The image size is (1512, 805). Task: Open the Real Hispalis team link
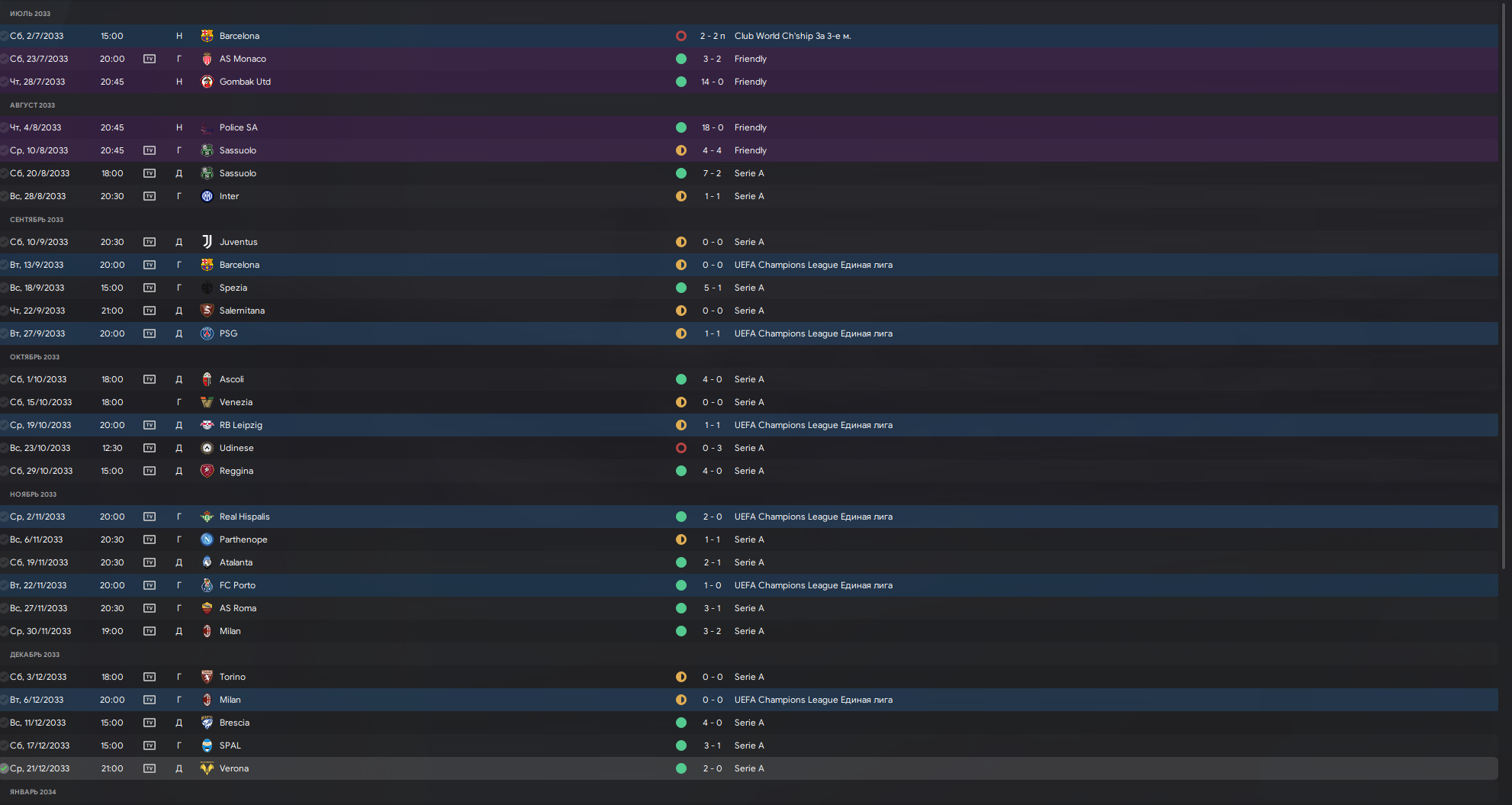click(244, 517)
